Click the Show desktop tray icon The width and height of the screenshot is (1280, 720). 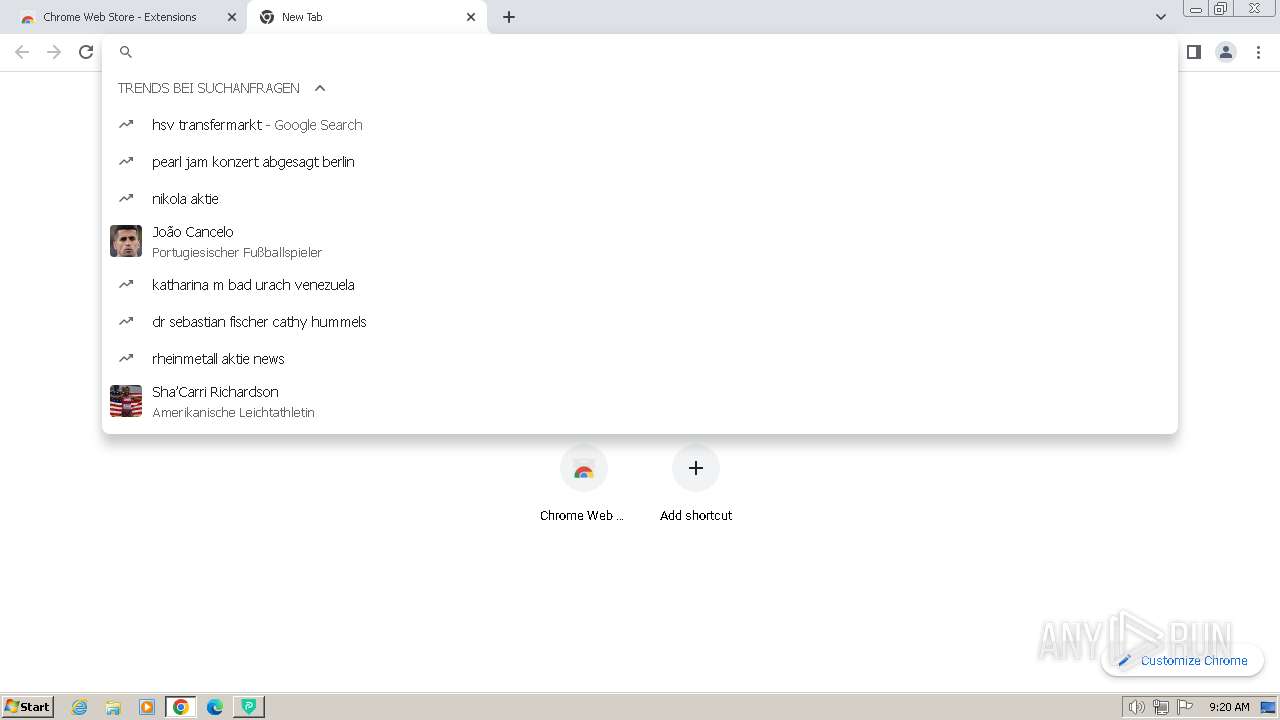tap(1268, 707)
